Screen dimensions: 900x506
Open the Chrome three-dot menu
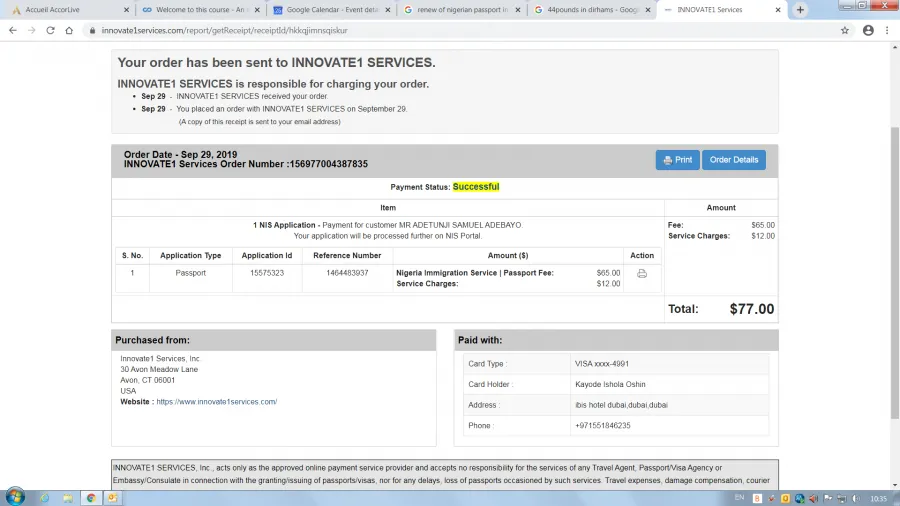[887, 30]
